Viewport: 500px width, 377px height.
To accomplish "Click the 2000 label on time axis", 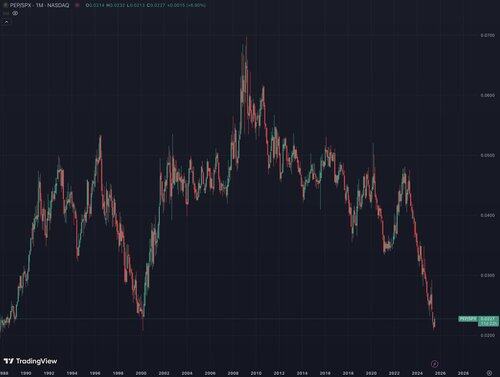I will [x=141, y=373].
